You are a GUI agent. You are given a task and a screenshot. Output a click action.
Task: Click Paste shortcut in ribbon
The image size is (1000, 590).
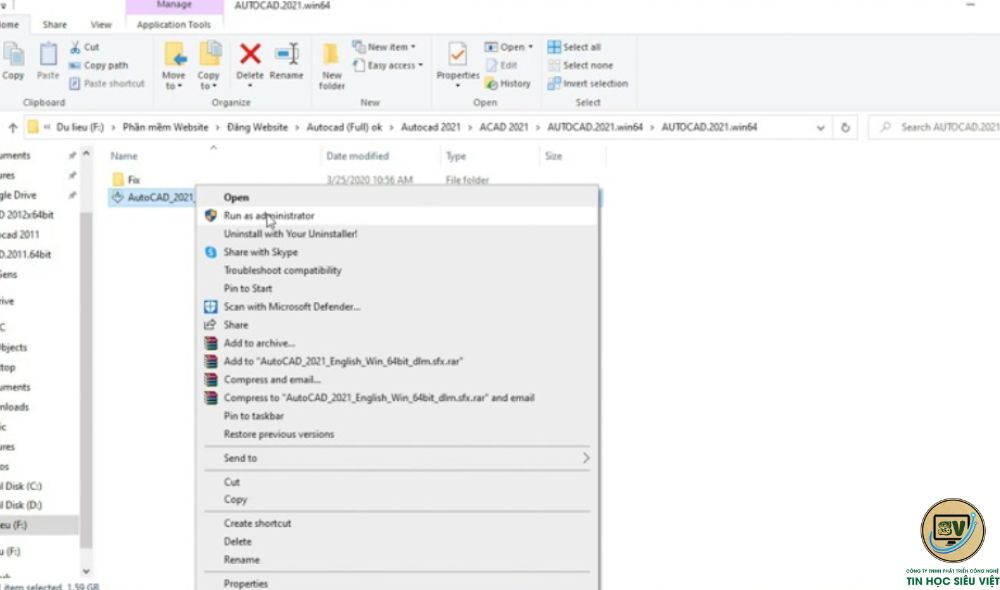coord(107,84)
